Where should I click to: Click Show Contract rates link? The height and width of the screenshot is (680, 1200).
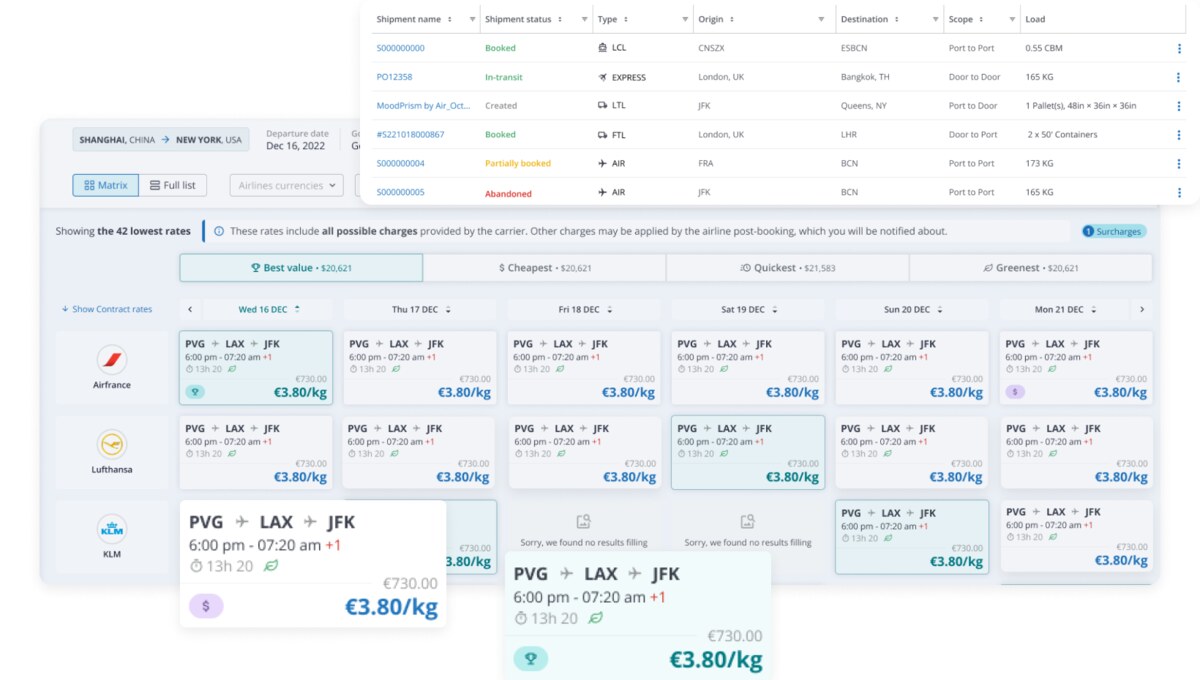107,309
